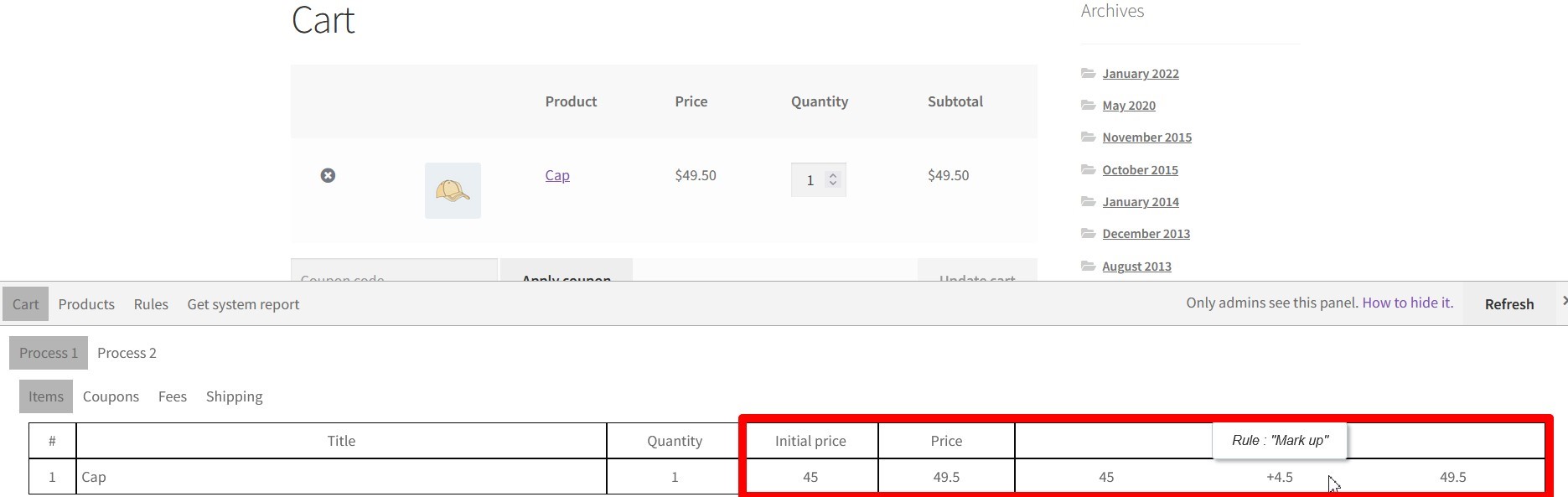This screenshot has width=1568, height=497.
Task: Click the Cap product thumbnail image
Action: click(453, 190)
